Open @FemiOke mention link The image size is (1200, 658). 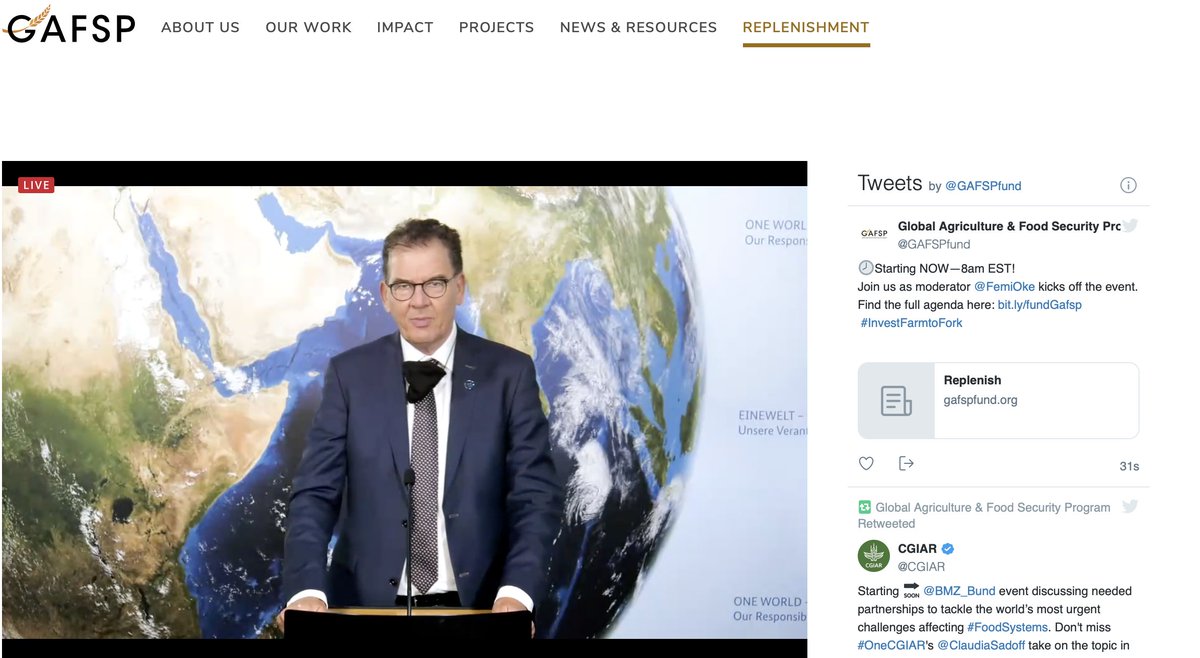pyautogui.click(x=1004, y=287)
